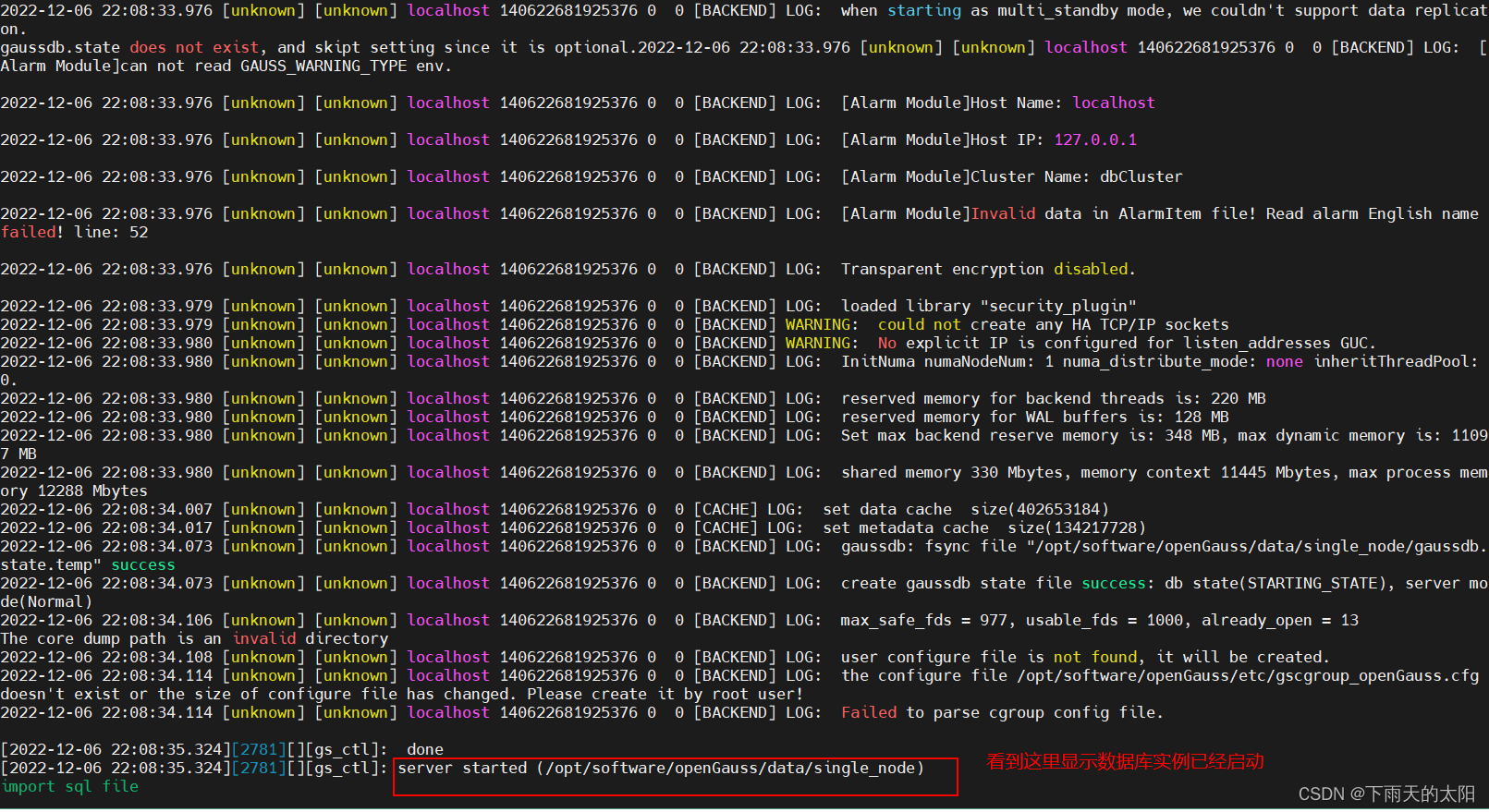Click the text "failed! line: 52"
This screenshot has height=812, width=1489.
(x=74, y=233)
